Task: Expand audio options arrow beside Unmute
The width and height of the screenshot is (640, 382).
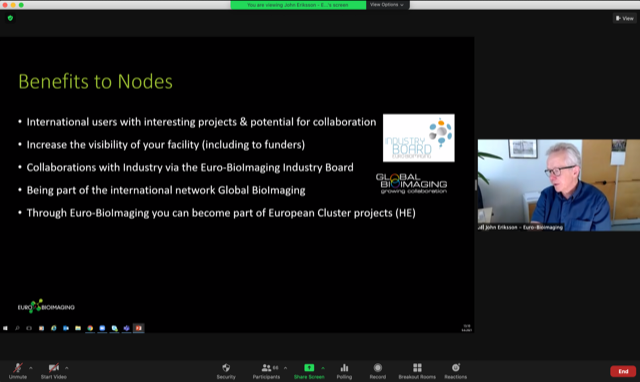Action: tap(31, 368)
